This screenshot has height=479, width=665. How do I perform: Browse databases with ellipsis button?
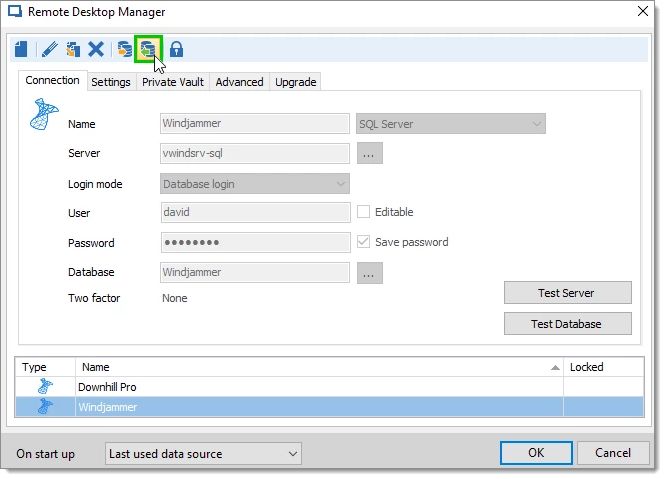point(369,272)
